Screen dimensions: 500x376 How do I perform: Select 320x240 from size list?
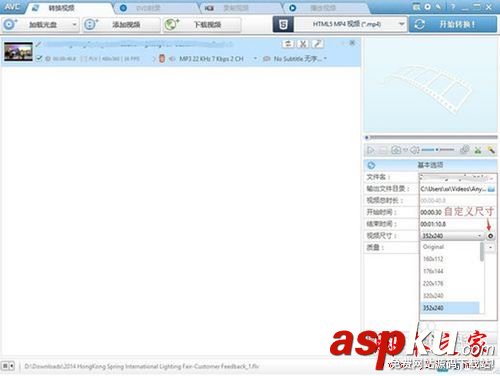point(450,296)
